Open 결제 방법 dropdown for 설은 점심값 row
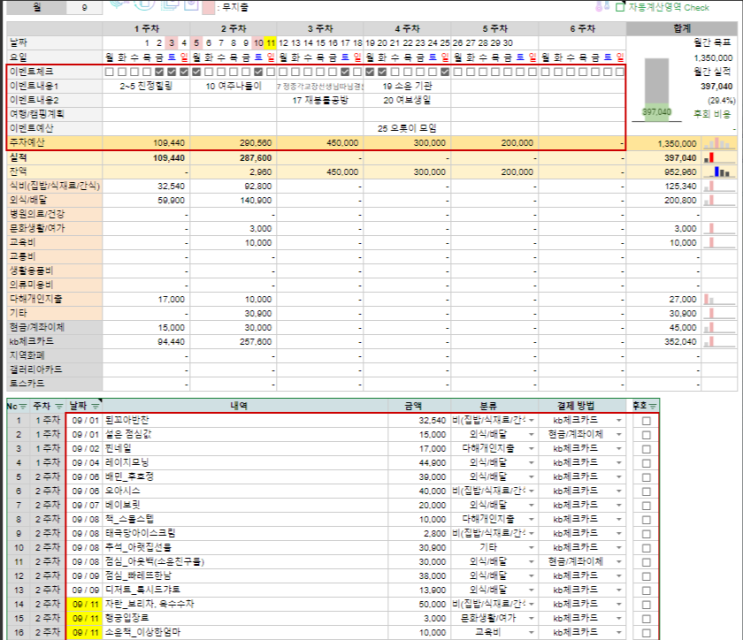This screenshot has height=640, width=743. [619, 434]
